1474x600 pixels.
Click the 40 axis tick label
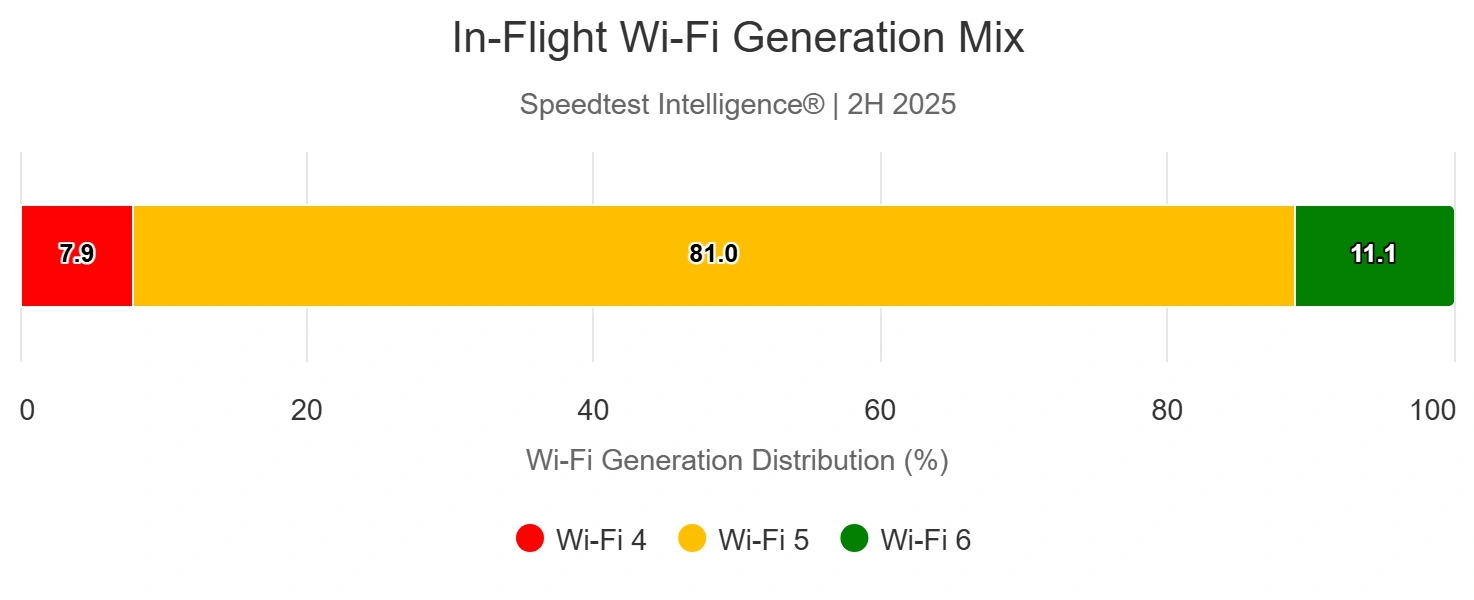coord(593,411)
